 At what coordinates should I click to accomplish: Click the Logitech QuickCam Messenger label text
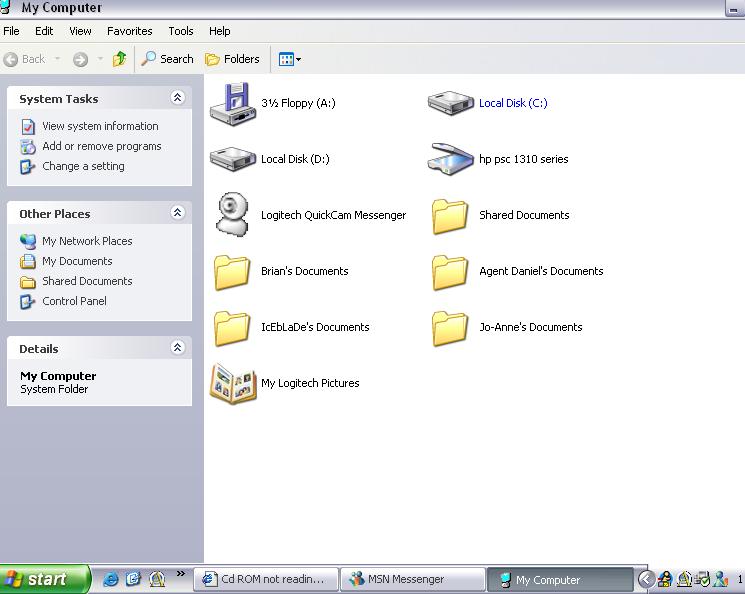[334, 215]
